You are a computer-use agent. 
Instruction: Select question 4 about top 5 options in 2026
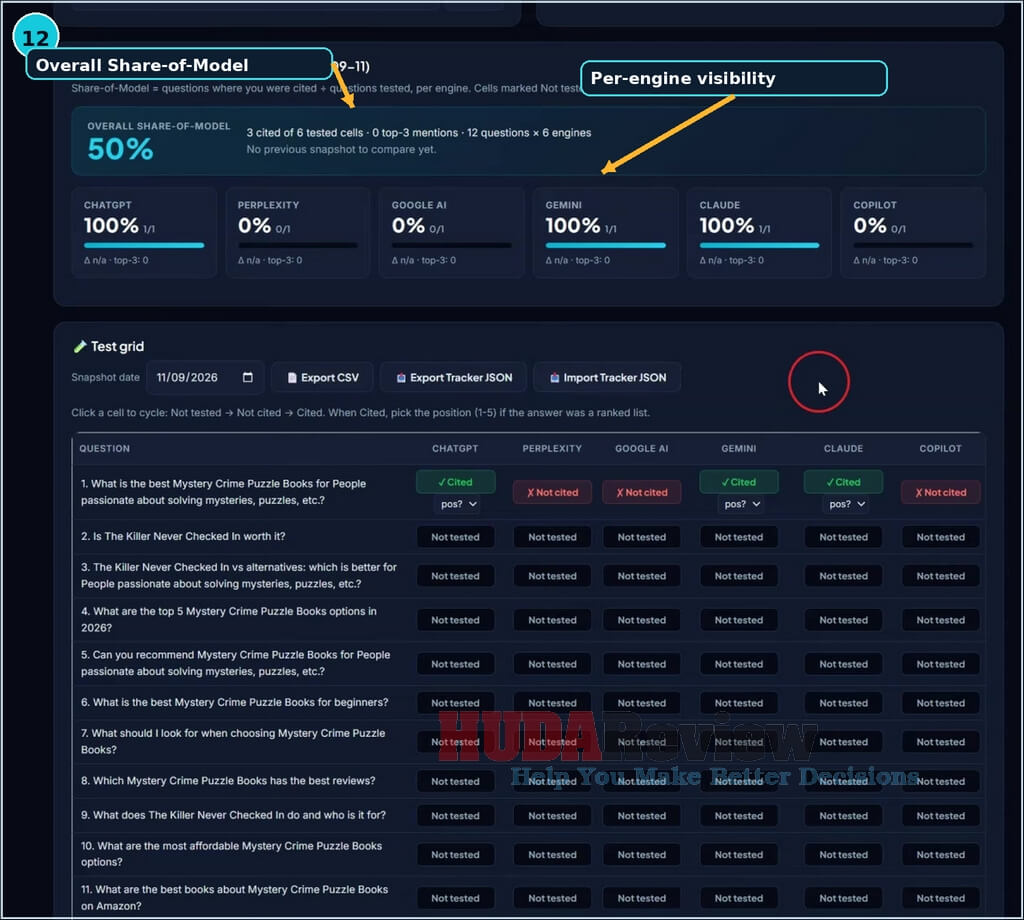229,619
